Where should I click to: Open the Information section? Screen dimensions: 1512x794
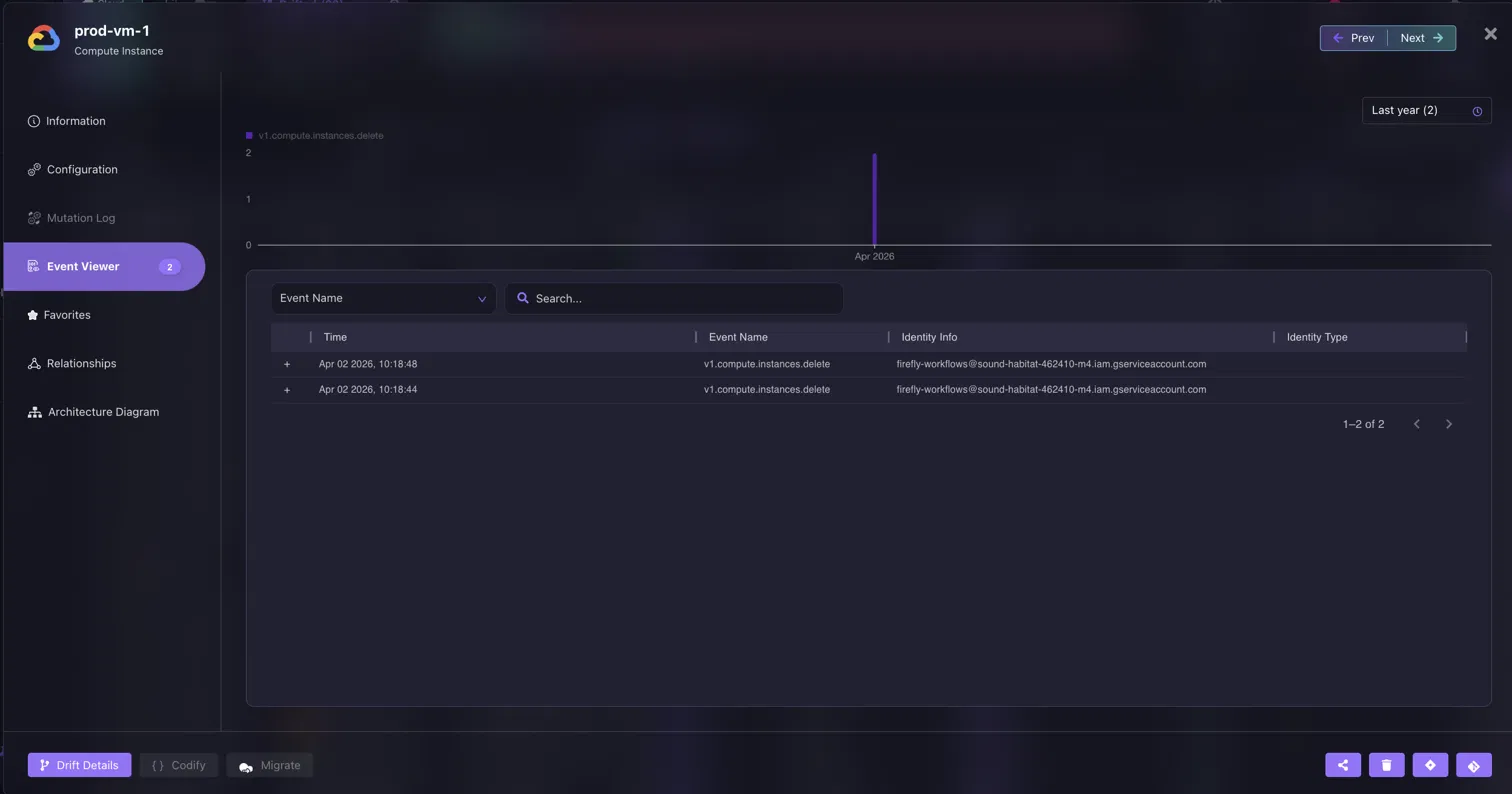67,121
